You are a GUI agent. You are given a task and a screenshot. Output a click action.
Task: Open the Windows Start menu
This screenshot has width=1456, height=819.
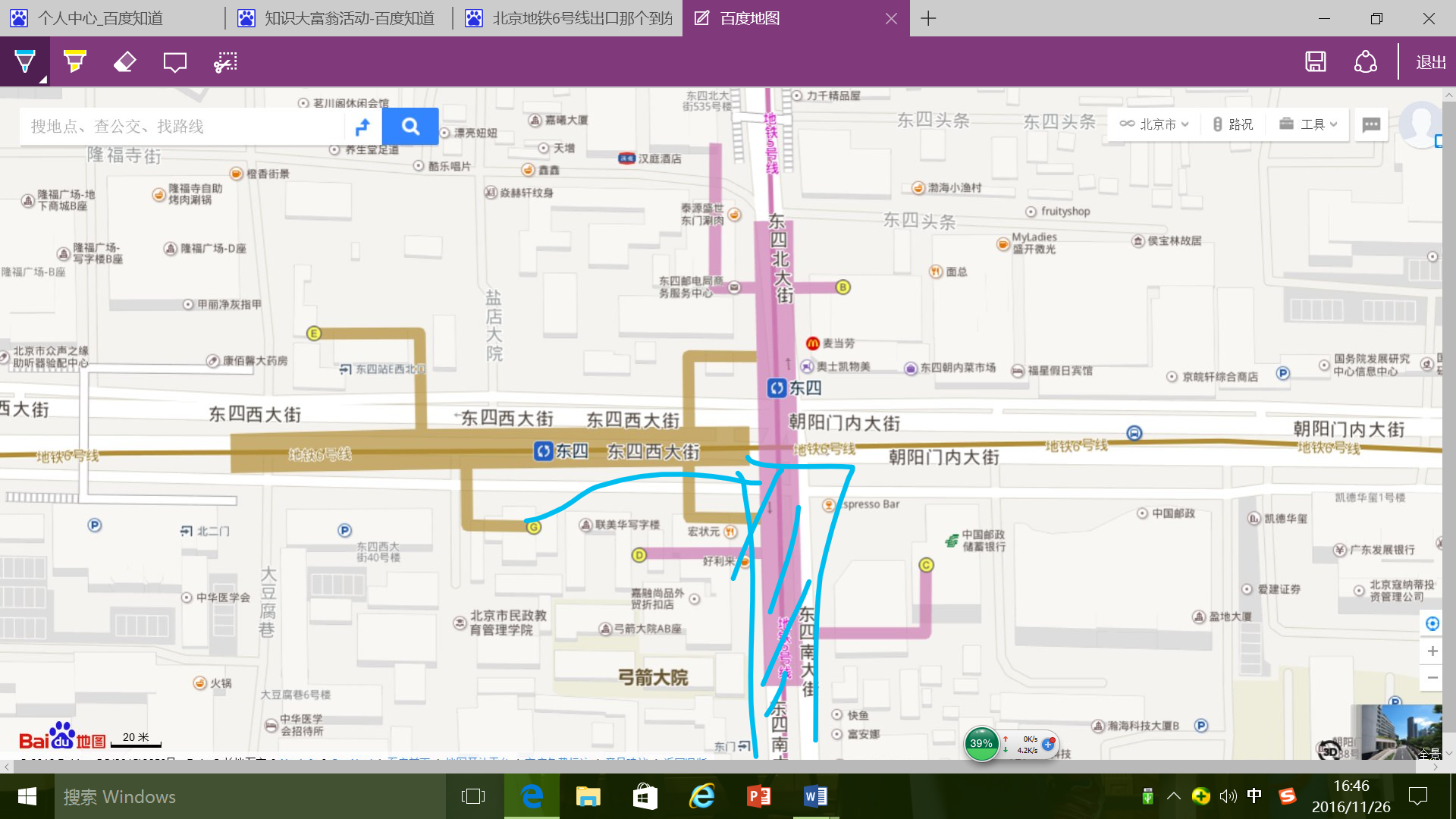pos(27,796)
